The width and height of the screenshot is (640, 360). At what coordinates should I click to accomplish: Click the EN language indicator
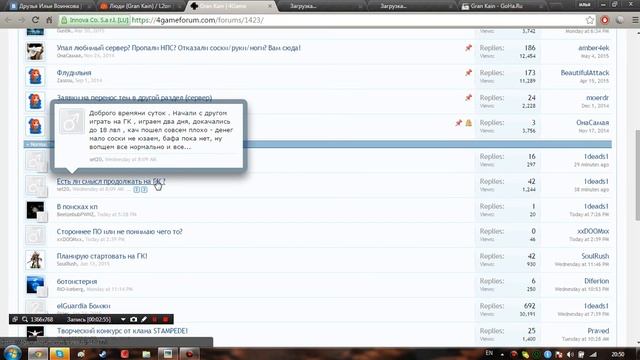[x=489, y=353]
